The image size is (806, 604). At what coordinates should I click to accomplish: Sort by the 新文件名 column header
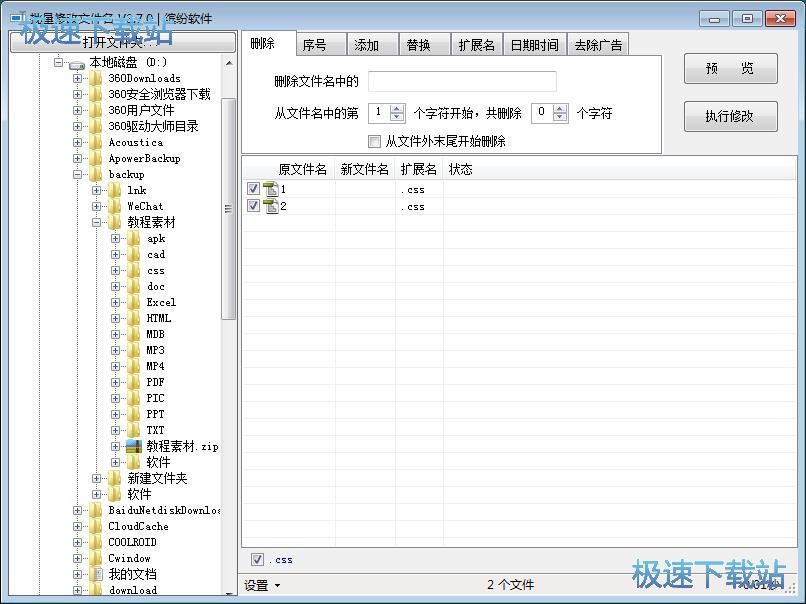tap(365, 169)
